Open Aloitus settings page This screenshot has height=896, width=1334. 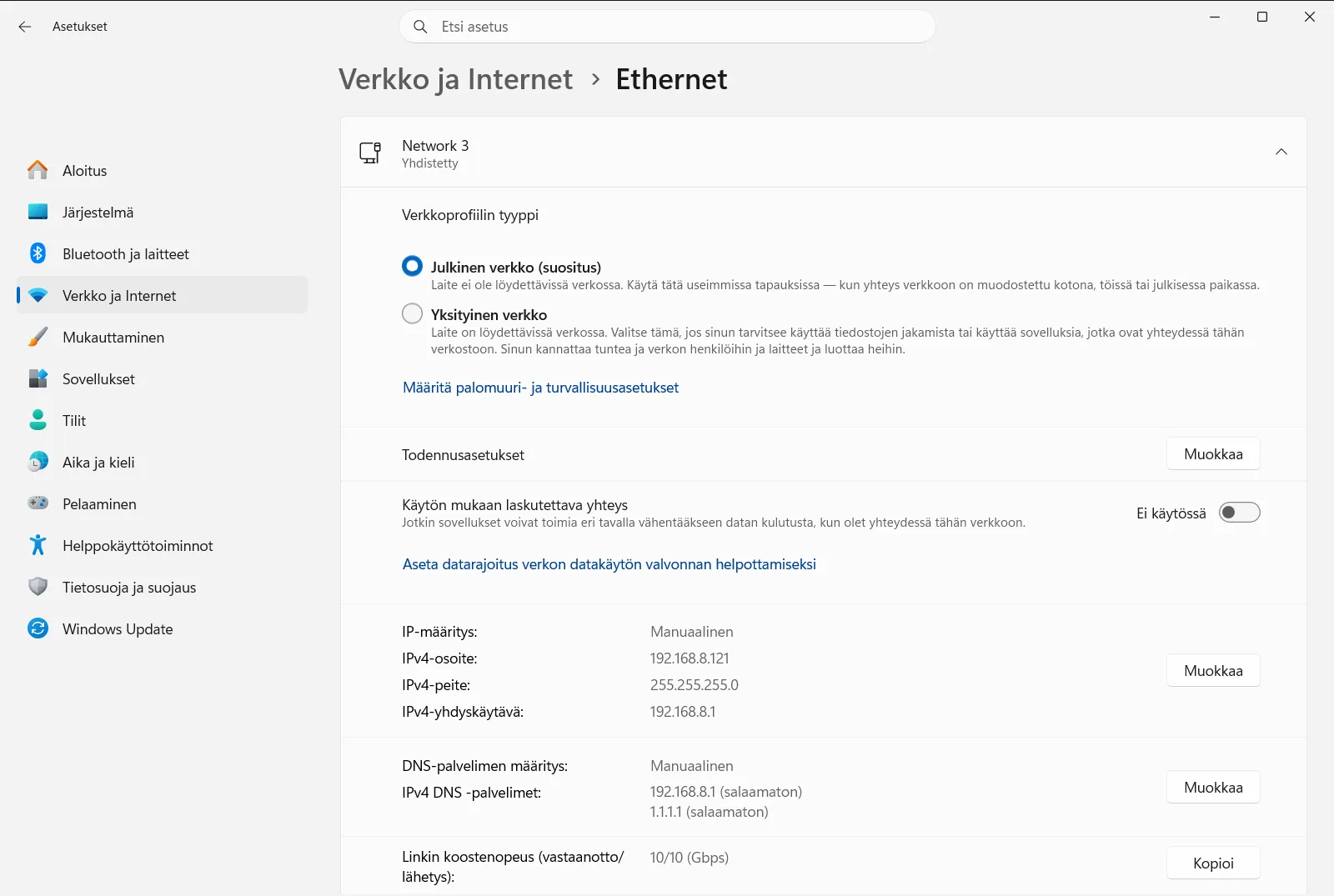point(162,170)
